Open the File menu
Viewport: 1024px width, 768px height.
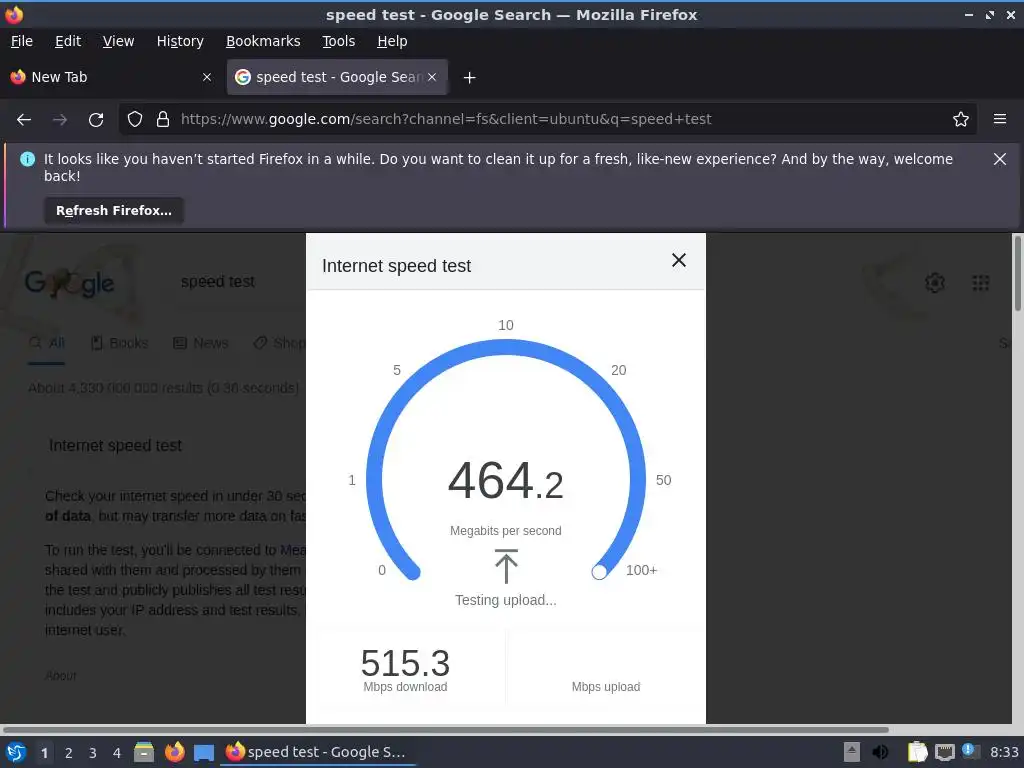pos(22,41)
